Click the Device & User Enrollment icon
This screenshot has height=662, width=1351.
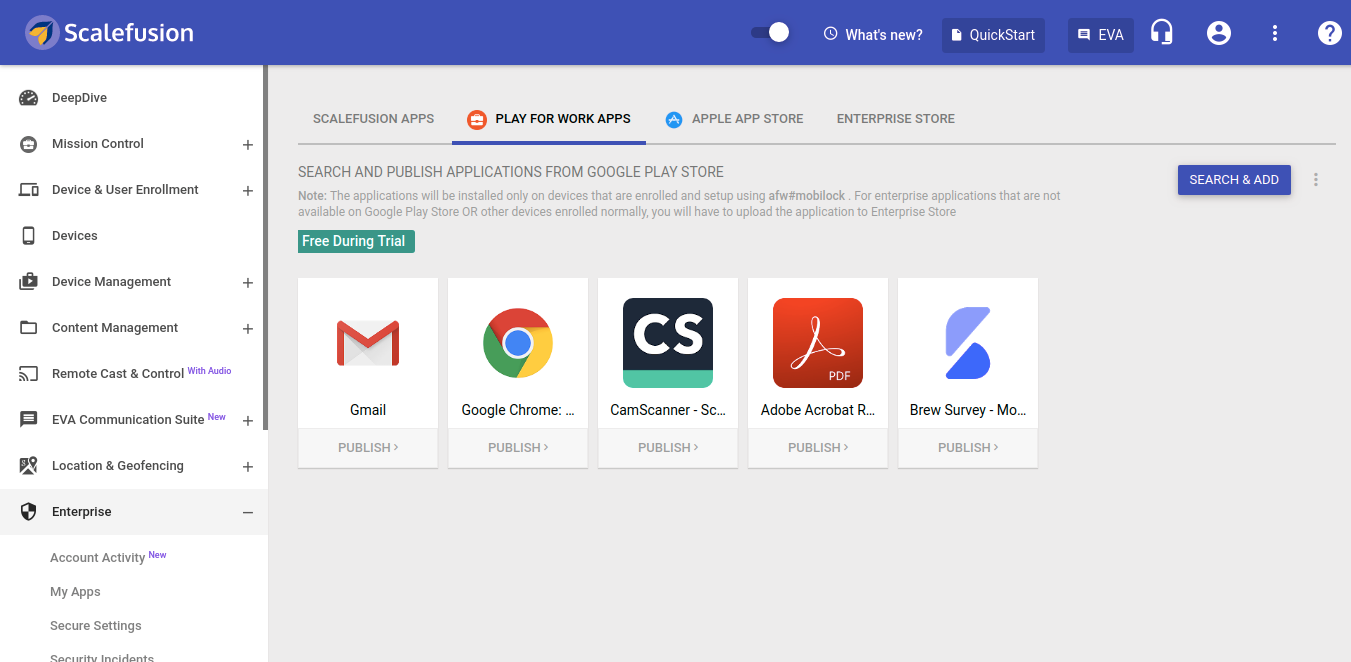point(29,190)
